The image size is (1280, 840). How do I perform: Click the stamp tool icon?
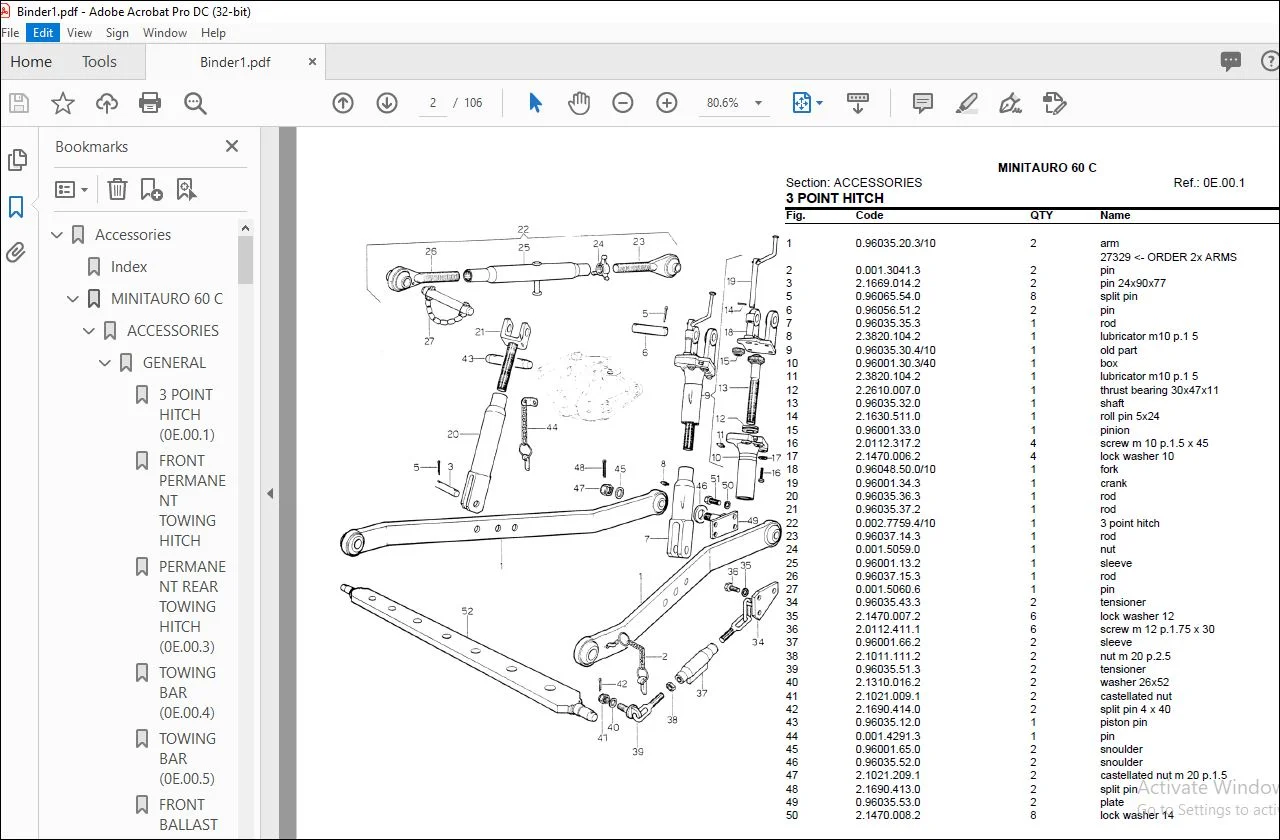coord(1054,103)
